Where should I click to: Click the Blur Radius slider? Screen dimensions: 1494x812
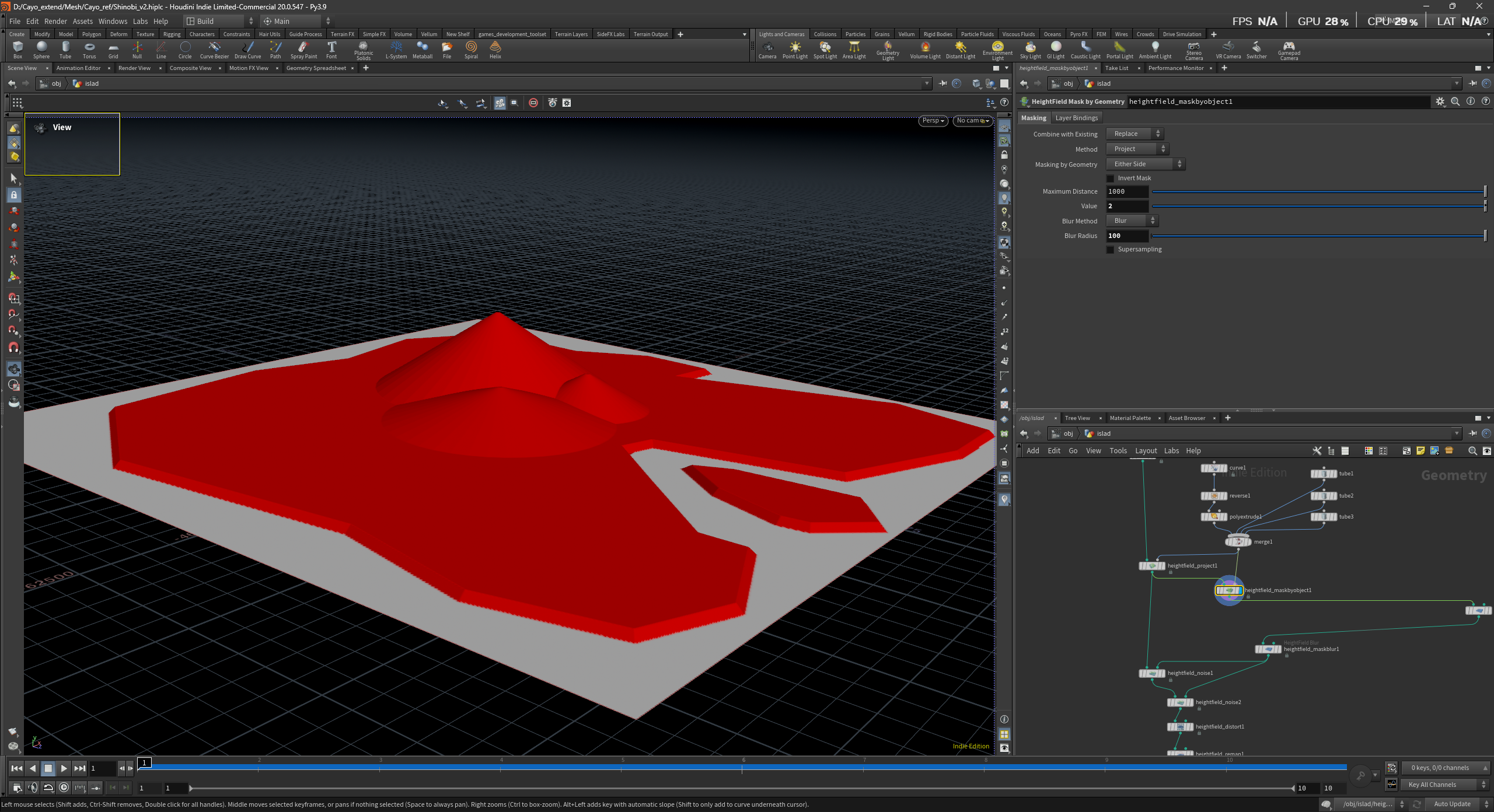click(1319, 236)
